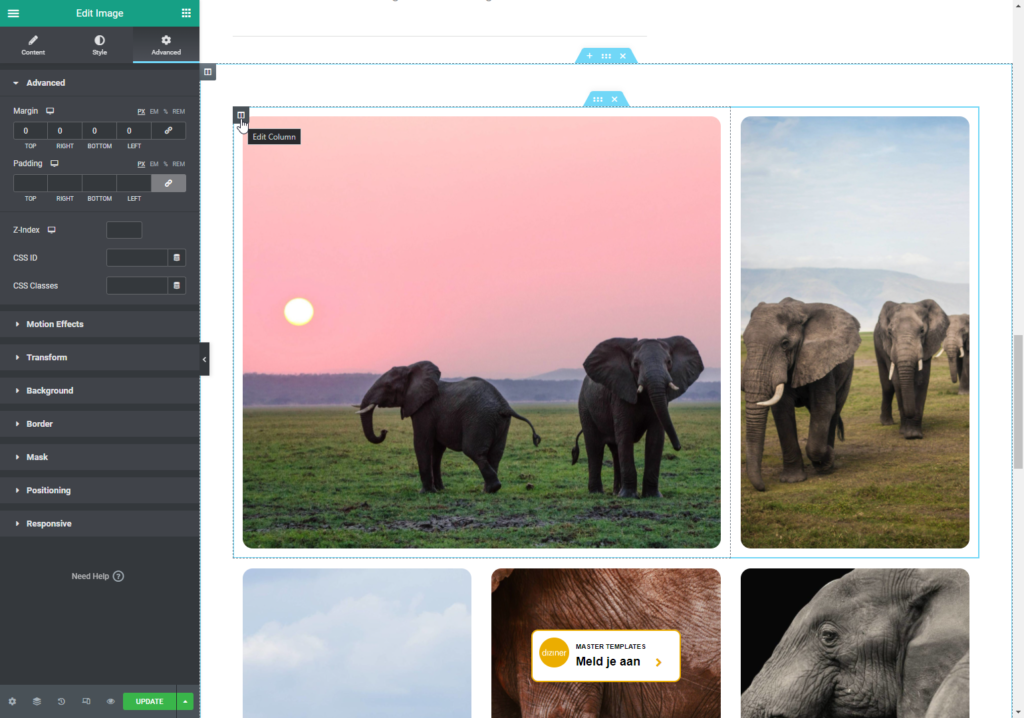Expand the Background section

coord(50,391)
